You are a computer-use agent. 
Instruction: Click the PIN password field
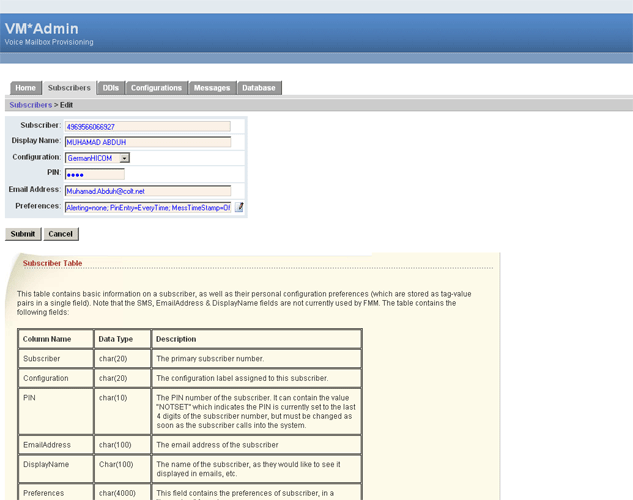(94, 174)
